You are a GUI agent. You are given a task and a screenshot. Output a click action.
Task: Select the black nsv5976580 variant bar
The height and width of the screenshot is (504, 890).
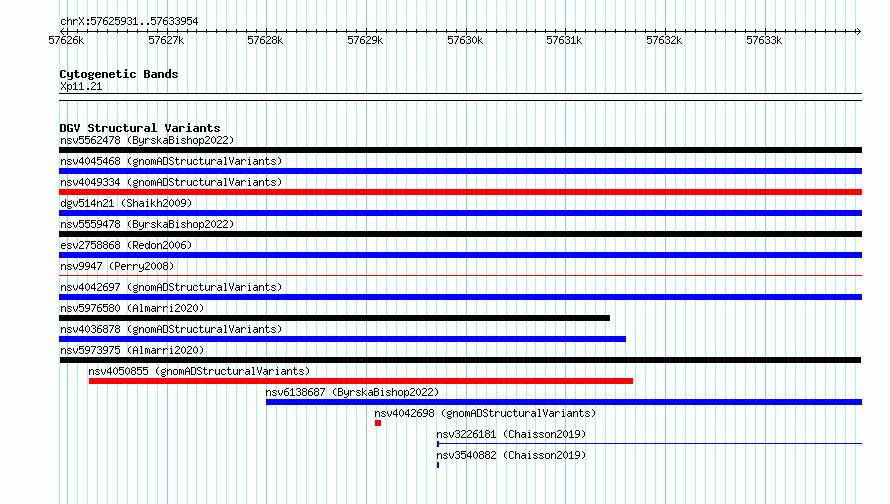click(x=334, y=318)
